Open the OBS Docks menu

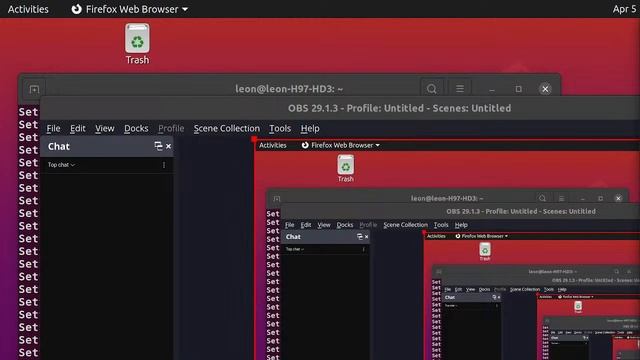click(x=136, y=129)
